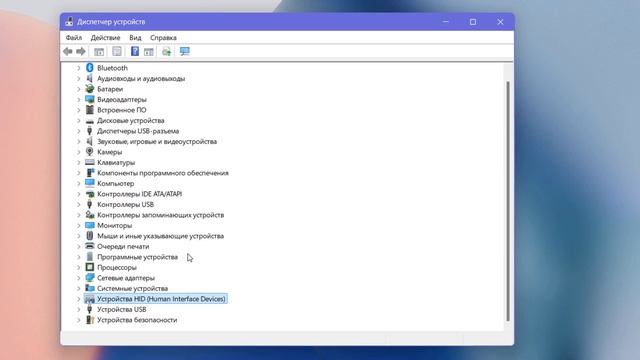Click the Батареи battery icon
Screen dimensions: 640x360
pos(90,89)
